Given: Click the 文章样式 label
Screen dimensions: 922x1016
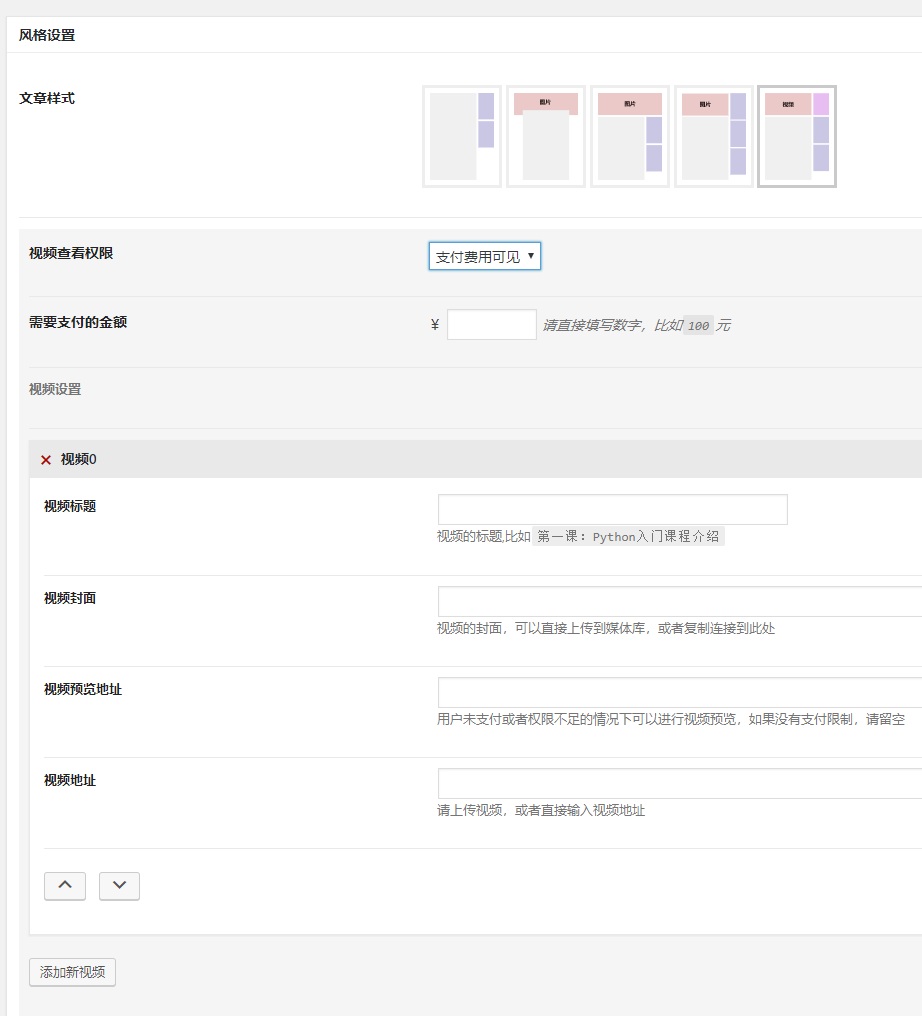Looking at the screenshot, I should tap(47, 98).
